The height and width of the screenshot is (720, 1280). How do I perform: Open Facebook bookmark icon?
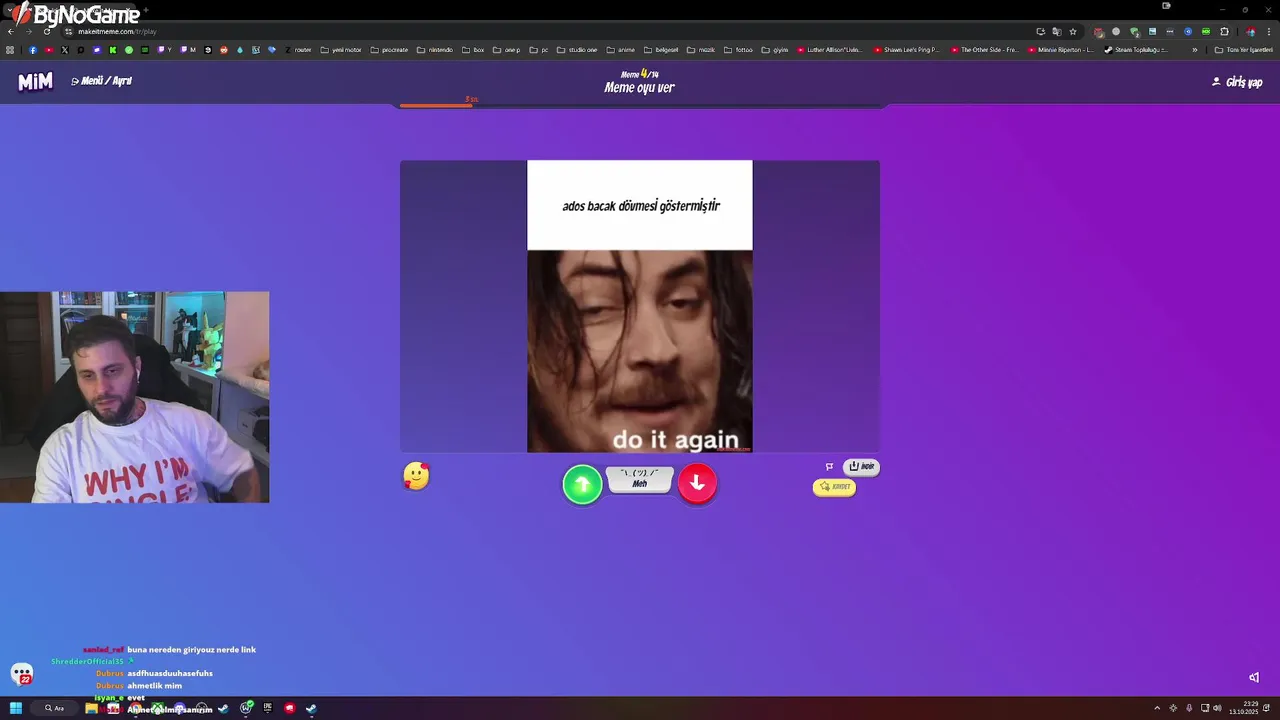tap(33, 50)
